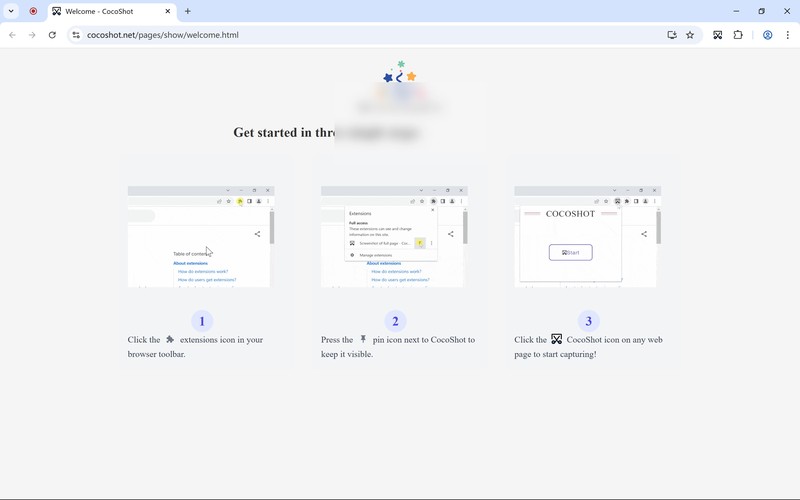Image resolution: width=800 pixels, height=500 pixels.
Task: Click 'page to start capturing!' text
Action: click(555, 354)
